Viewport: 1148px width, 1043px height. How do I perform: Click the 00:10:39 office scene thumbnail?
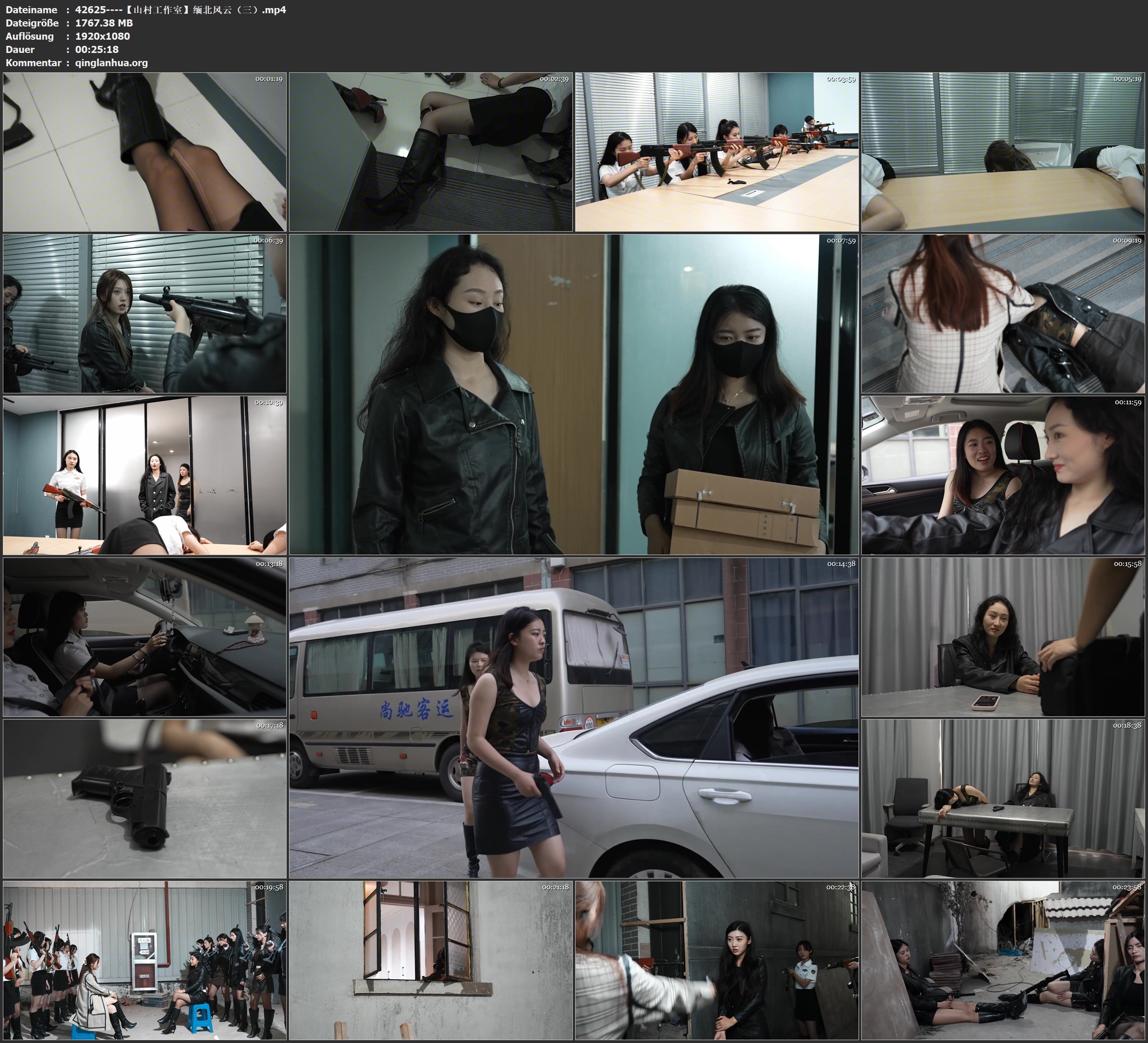145,475
